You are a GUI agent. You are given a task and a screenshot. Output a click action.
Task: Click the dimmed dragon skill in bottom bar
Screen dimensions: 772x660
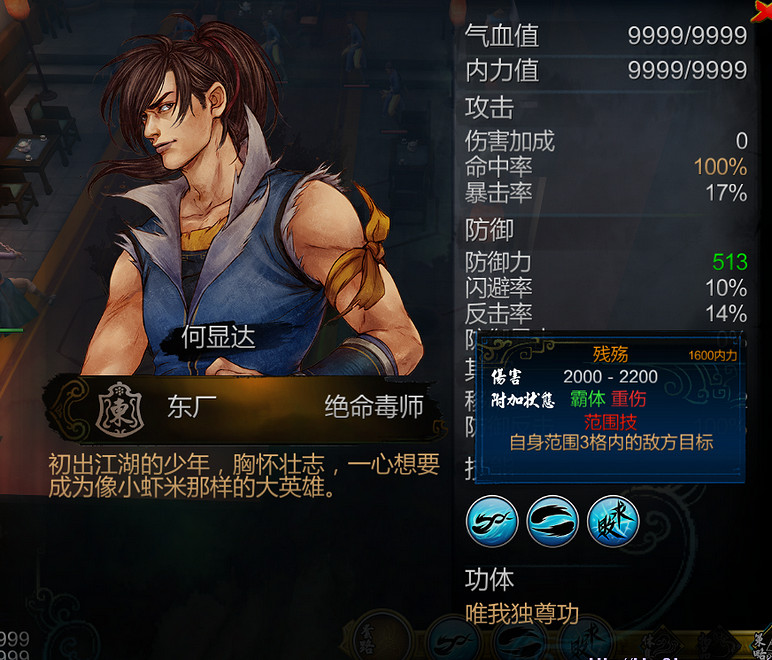(454, 639)
